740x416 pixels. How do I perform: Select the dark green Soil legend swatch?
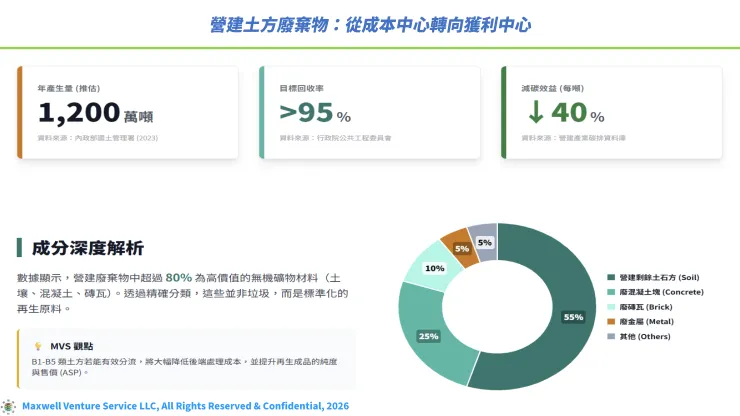coord(611,277)
